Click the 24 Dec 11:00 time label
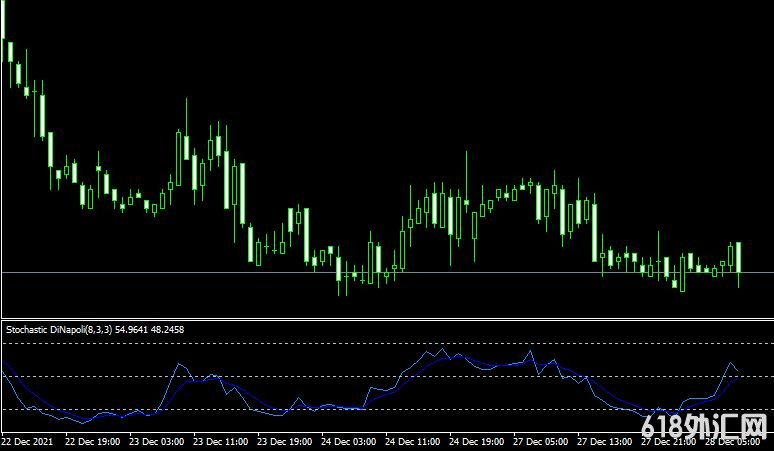 coord(413,441)
